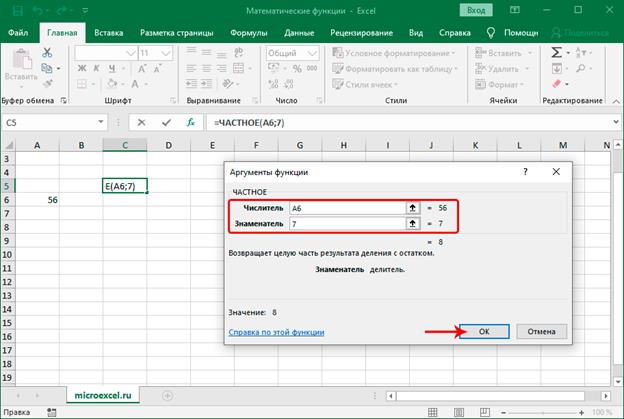Collapse dialog using Числитель range selector icon
Screen dimensions: 624x419
pyautogui.click(x=413, y=208)
